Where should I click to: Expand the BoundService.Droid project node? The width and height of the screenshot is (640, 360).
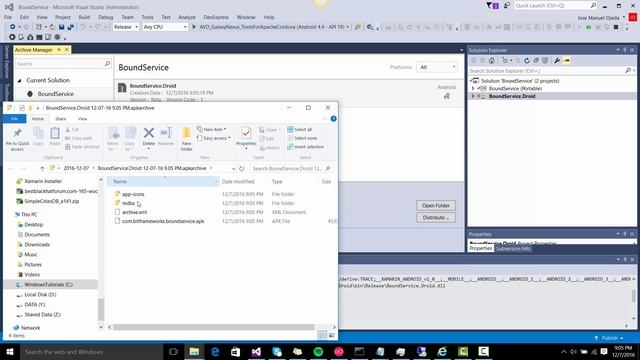[473, 96]
